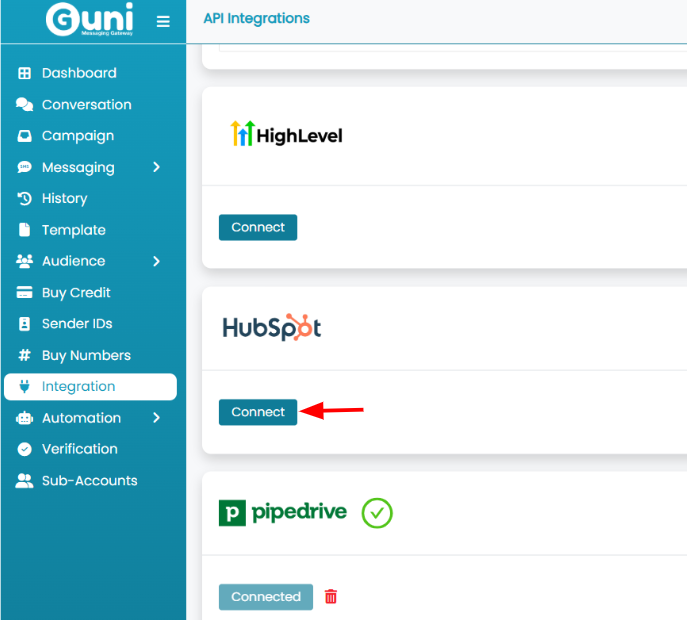The image size is (687, 620).
Task: Click the Conversation chat bubbles icon
Action: tap(25, 105)
